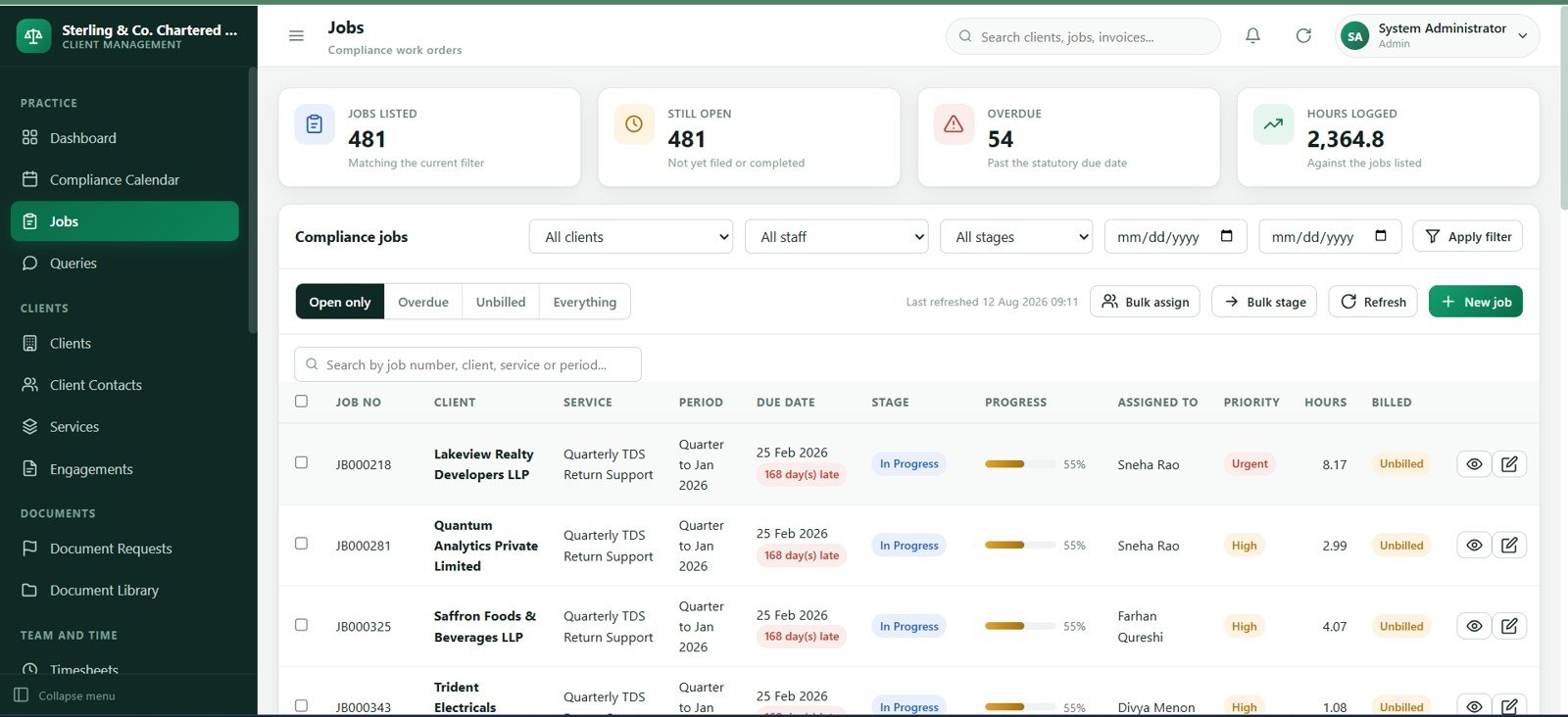
Task: Select the checkbox for job JB000281
Action: click(301, 544)
